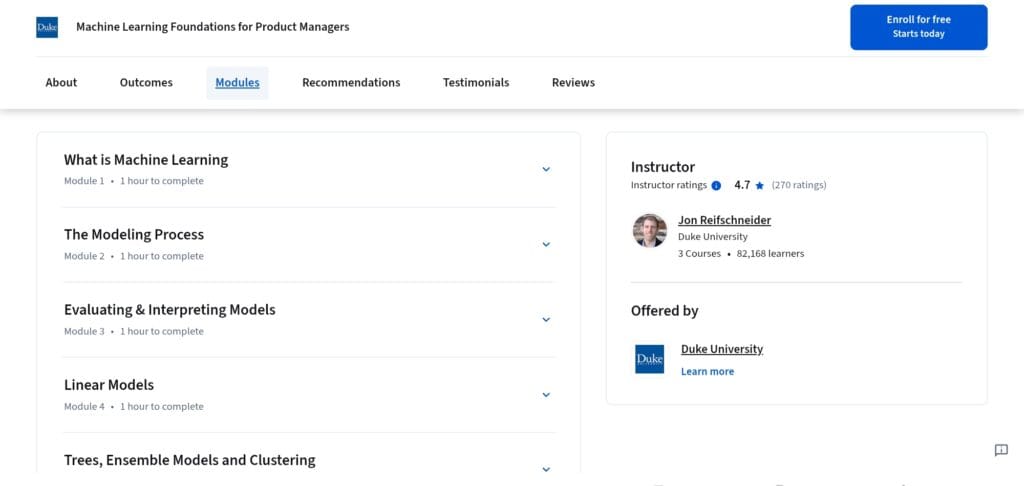Go to About tab

[61, 82]
